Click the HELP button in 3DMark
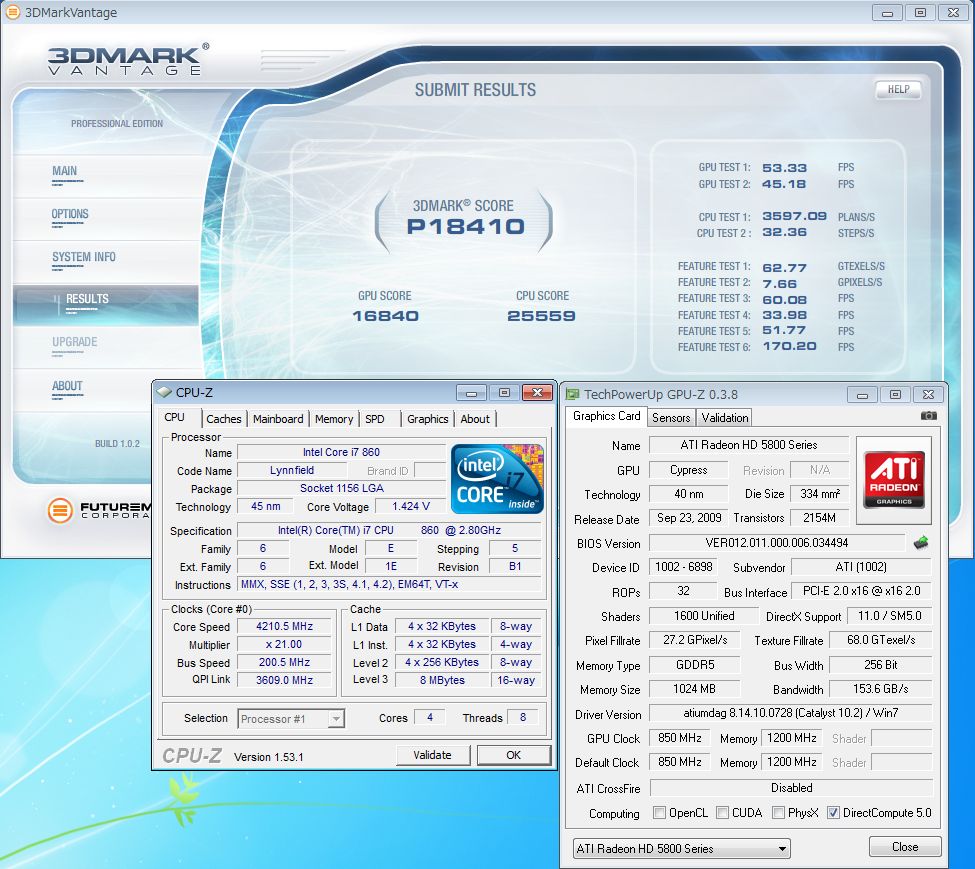Viewport: 975px width, 869px height. click(897, 89)
